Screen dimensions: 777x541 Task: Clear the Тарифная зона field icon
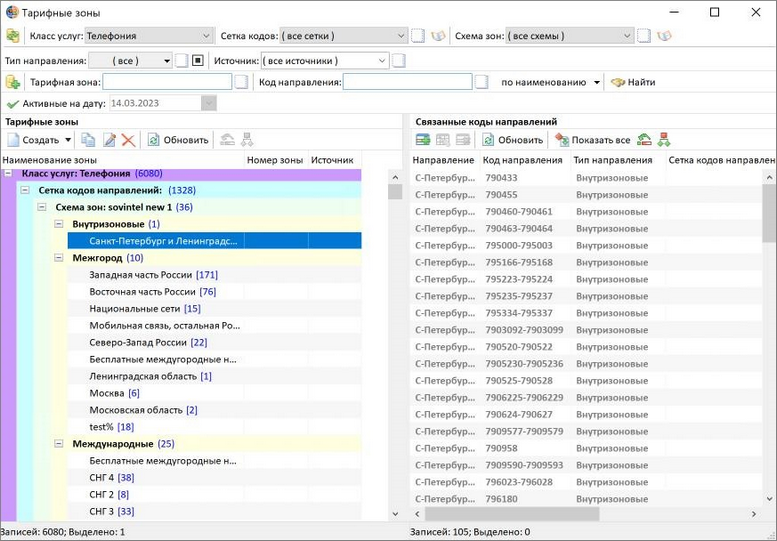point(241,82)
